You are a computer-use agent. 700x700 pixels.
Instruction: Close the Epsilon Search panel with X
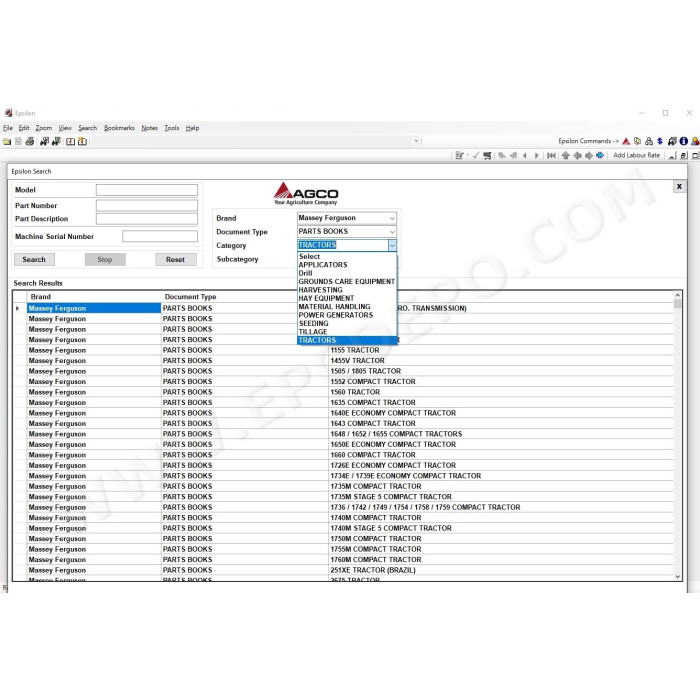[679, 187]
